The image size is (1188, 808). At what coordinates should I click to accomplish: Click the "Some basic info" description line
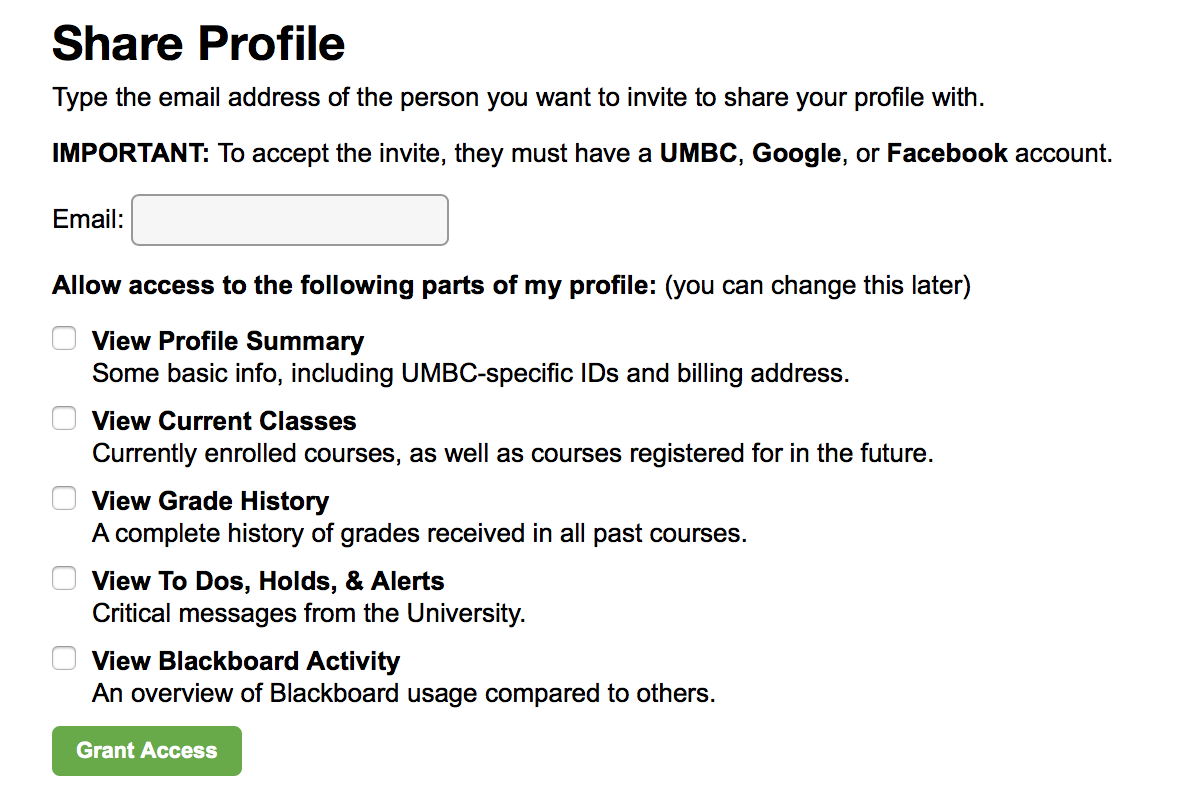(x=470, y=374)
